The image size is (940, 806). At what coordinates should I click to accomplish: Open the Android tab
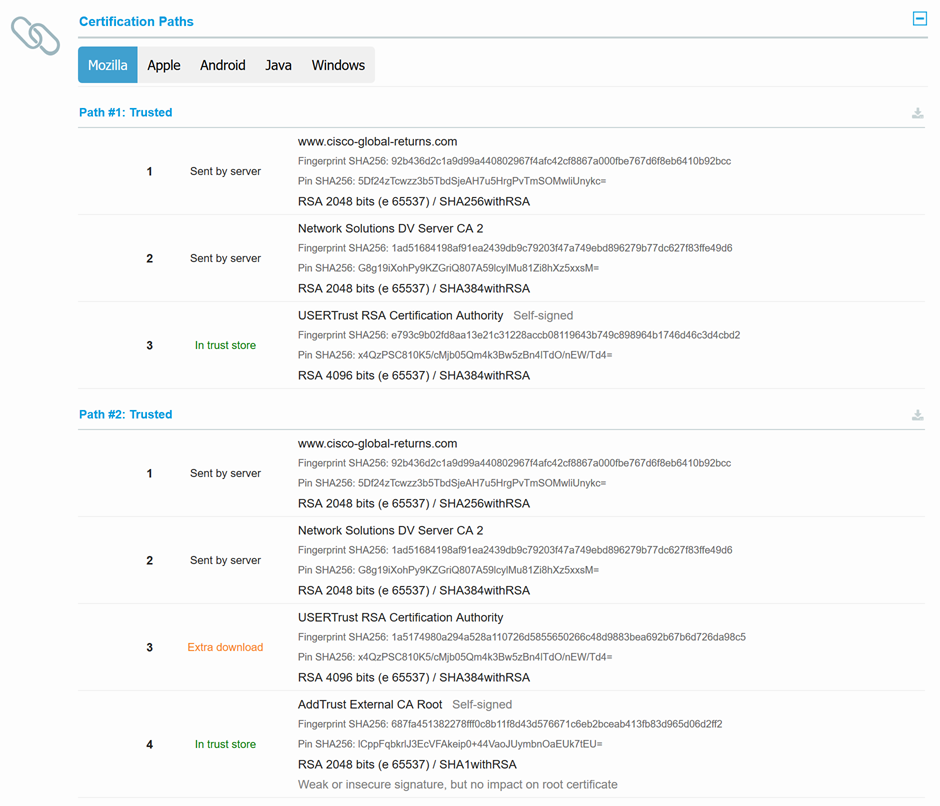(222, 65)
